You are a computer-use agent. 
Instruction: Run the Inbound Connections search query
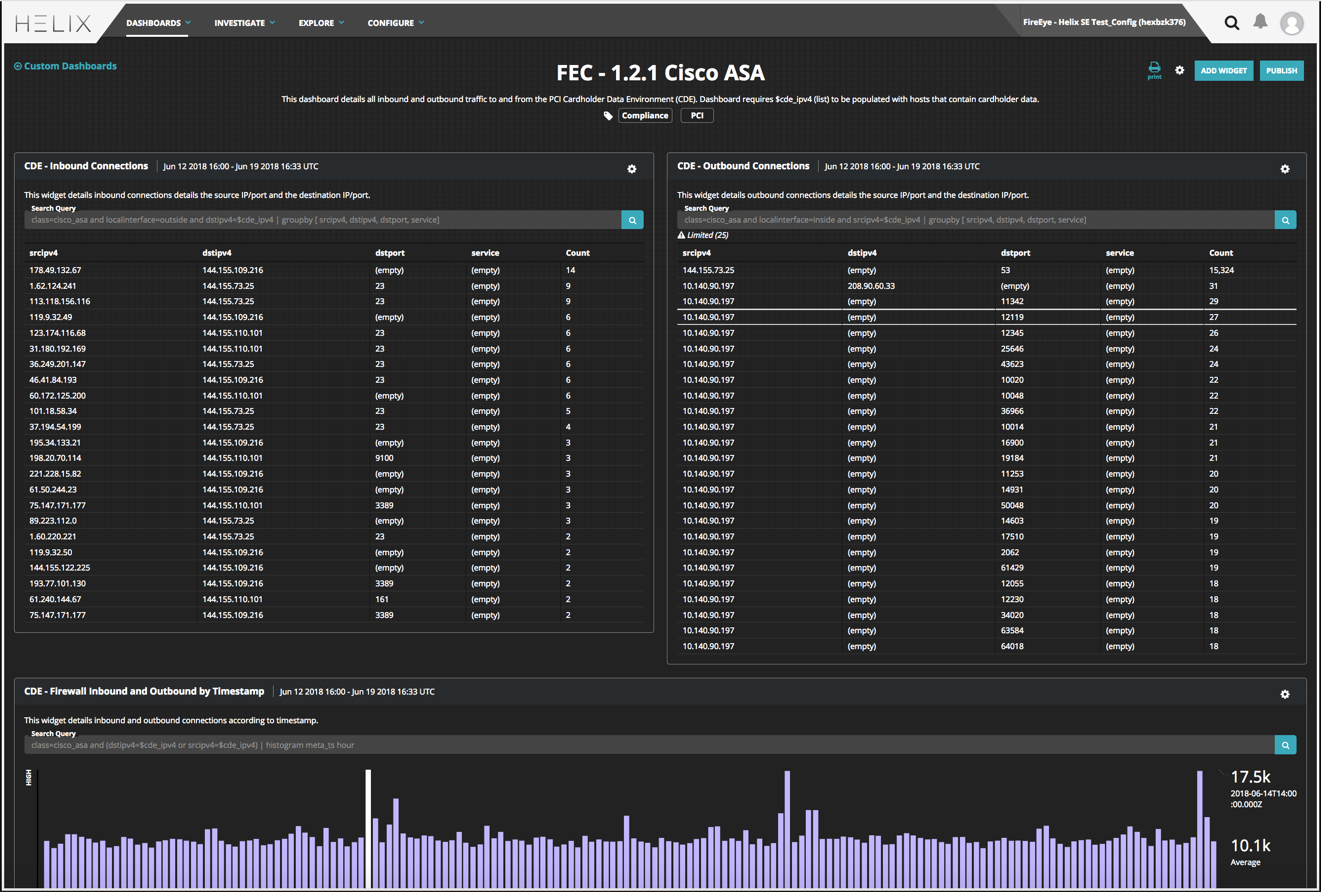coord(632,220)
